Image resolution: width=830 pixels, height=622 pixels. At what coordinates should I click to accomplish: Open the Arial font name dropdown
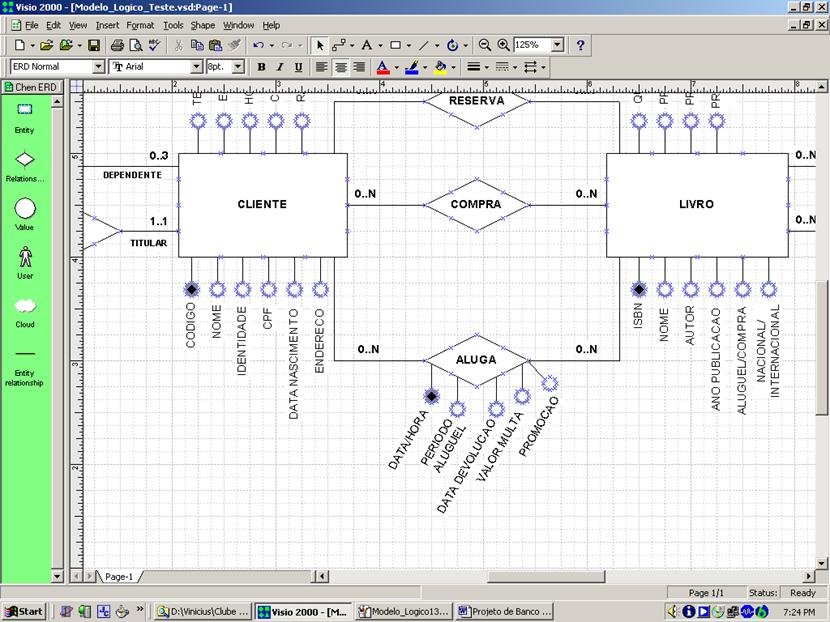tap(195, 66)
